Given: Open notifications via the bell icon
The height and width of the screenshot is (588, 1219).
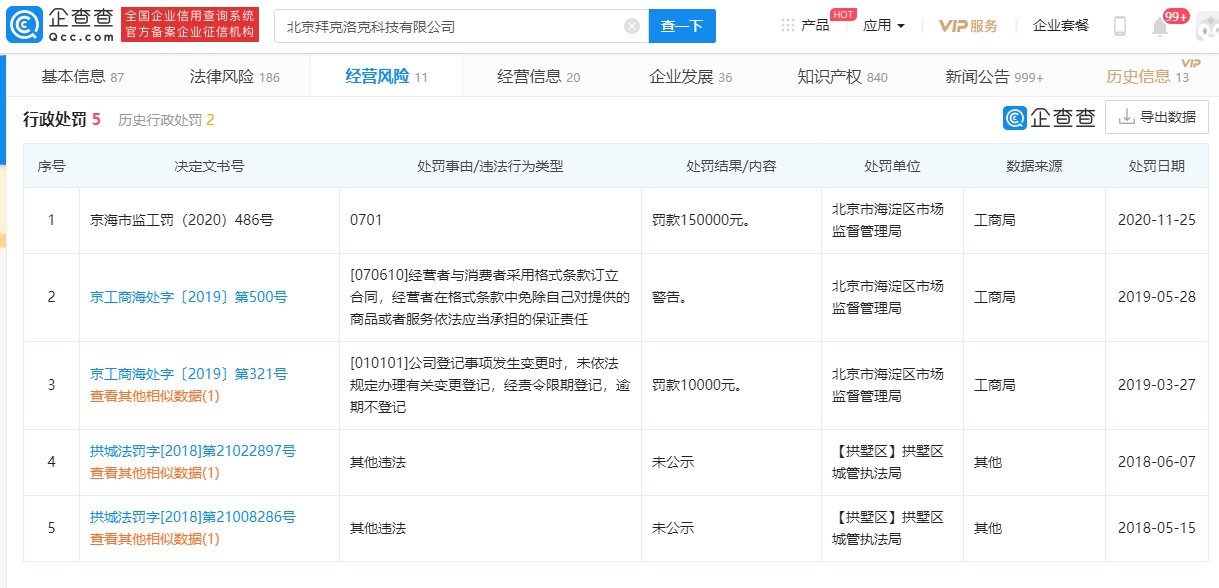Looking at the screenshot, I should [1160, 27].
